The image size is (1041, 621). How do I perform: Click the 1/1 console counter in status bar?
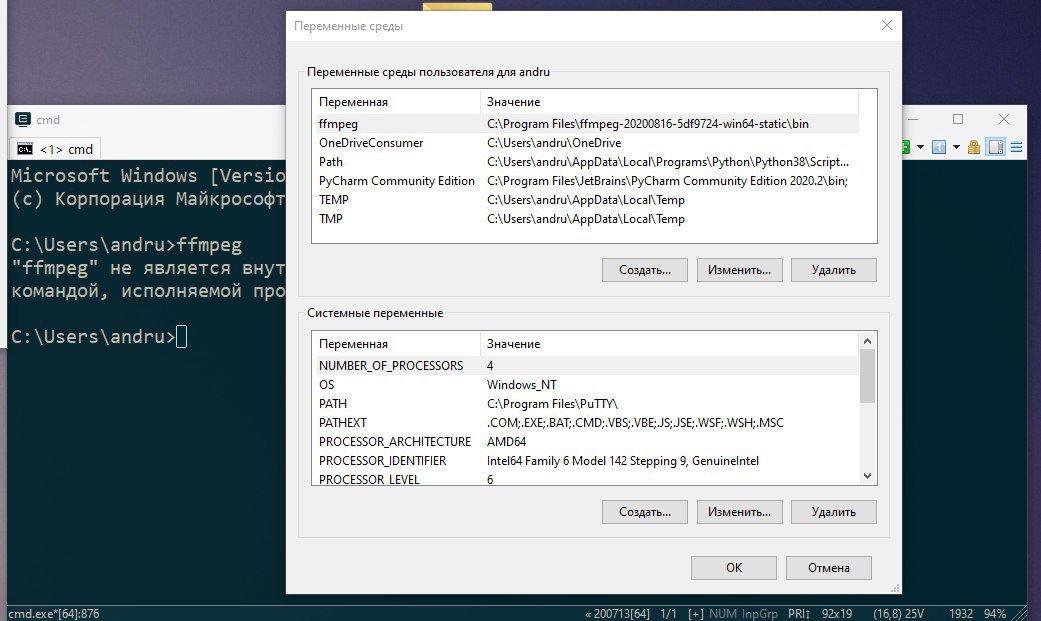click(669, 614)
